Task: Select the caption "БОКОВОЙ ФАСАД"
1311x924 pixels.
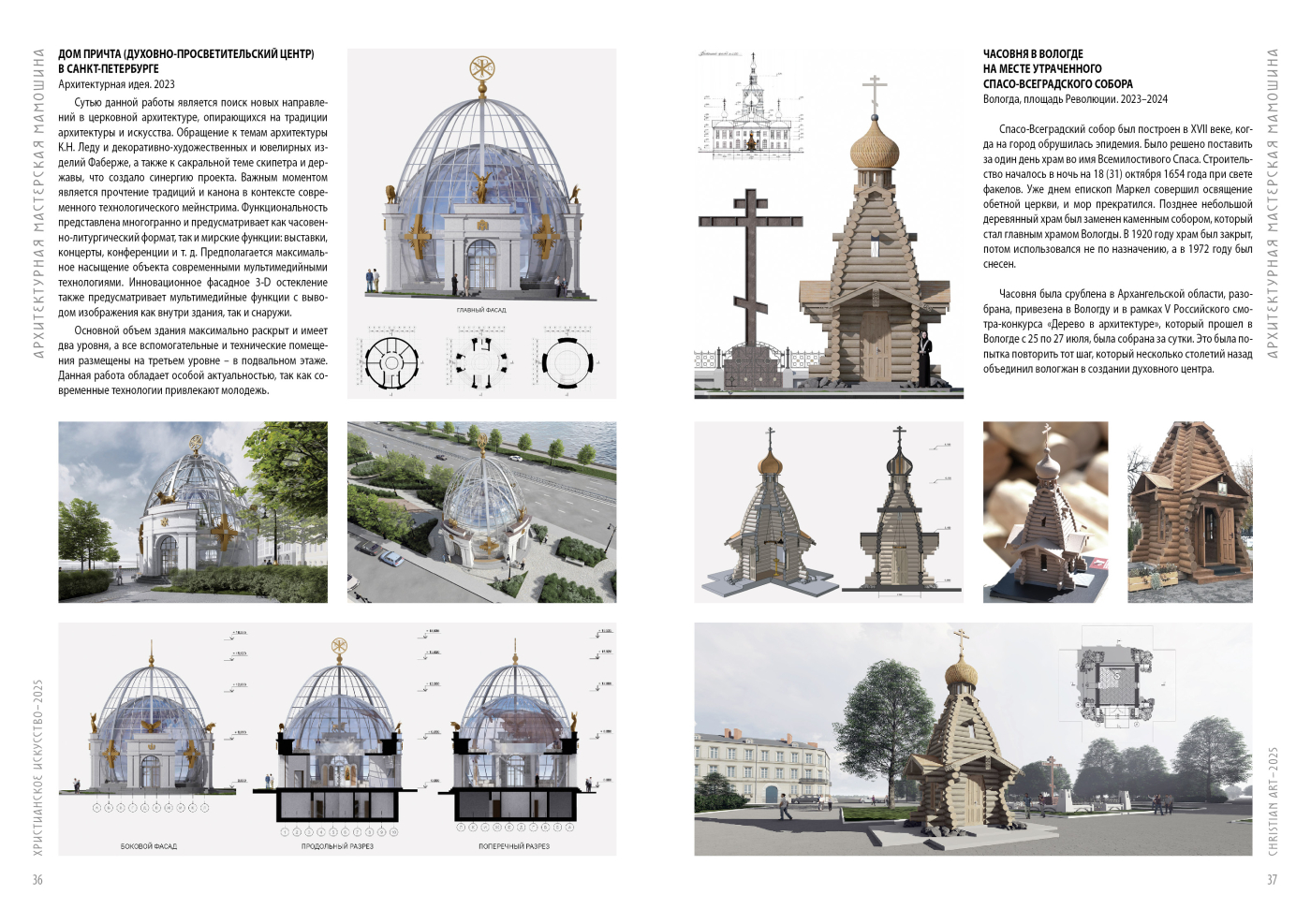Action: [149, 846]
